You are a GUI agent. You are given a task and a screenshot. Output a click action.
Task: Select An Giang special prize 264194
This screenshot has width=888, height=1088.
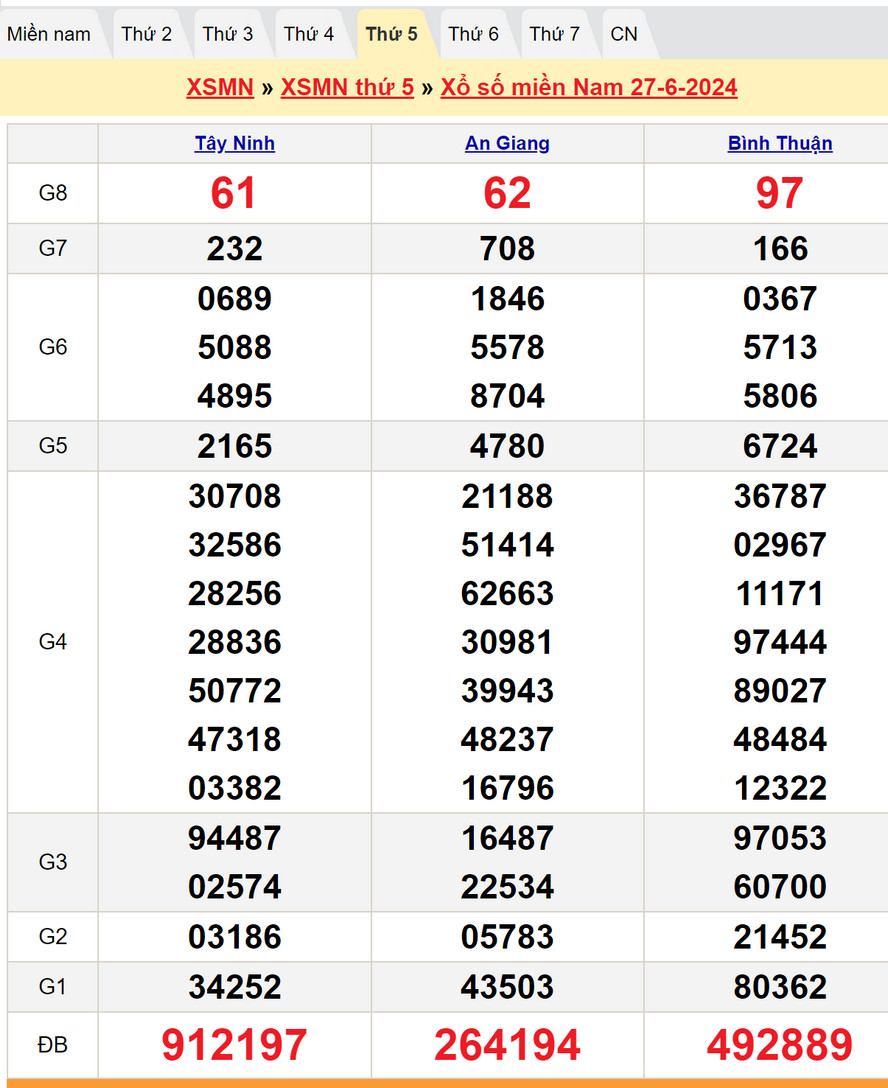pos(507,1045)
